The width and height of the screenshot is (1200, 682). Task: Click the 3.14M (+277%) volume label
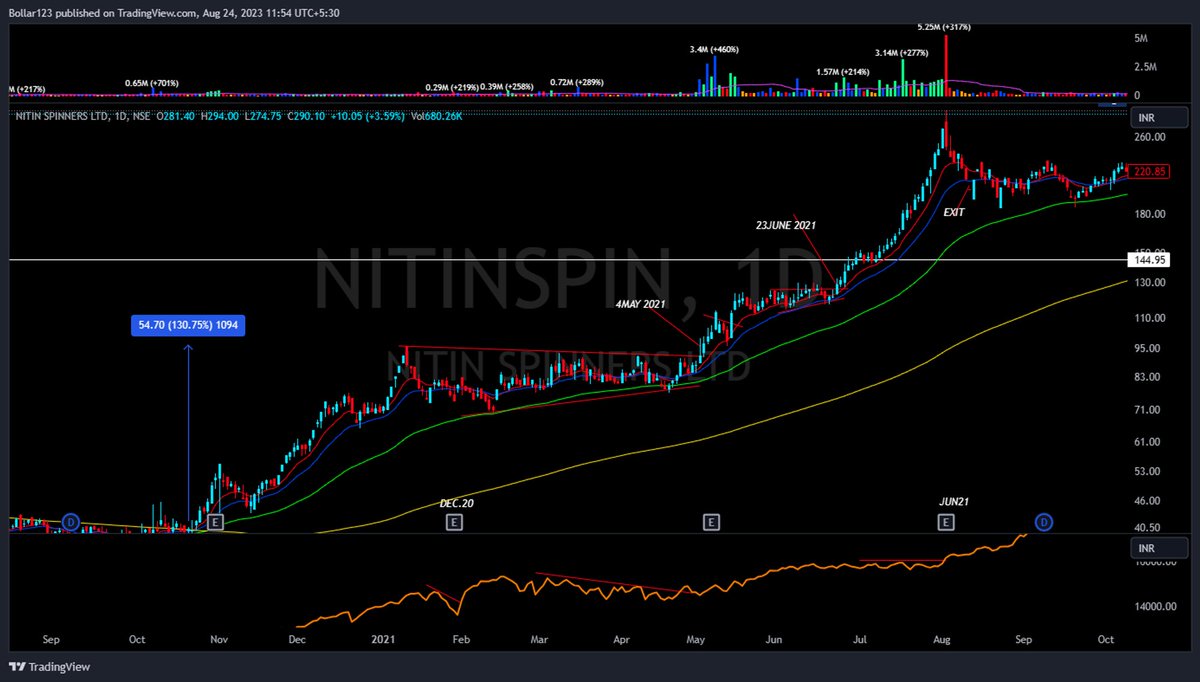pos(901,52)
